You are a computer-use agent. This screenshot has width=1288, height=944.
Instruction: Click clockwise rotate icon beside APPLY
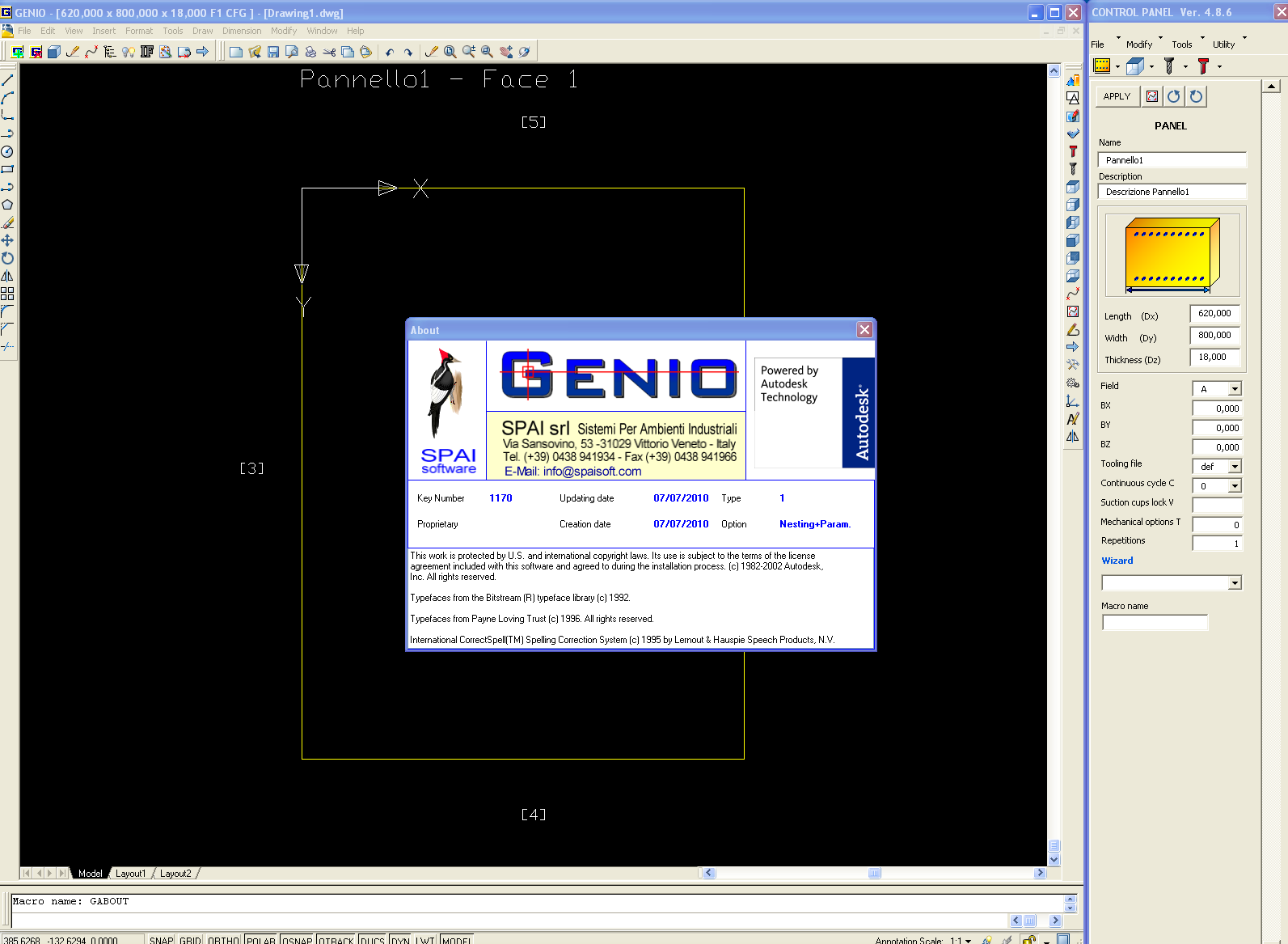(1197, 96)
